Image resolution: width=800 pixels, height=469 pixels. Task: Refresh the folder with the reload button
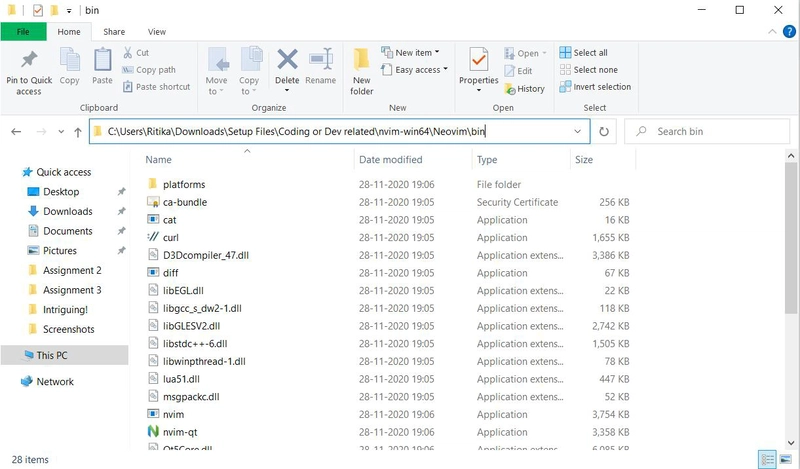click(604, 132)
